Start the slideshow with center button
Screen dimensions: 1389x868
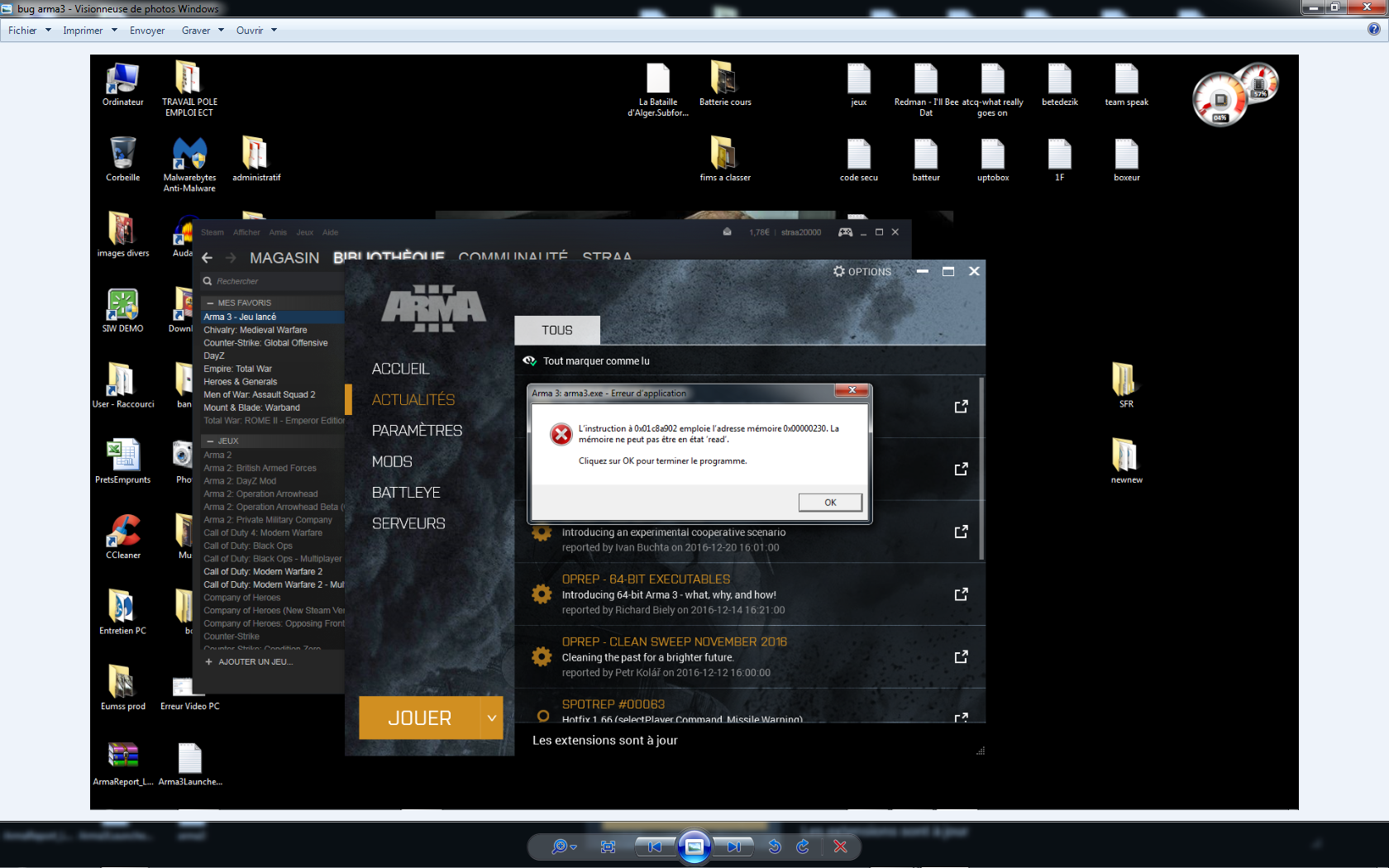click(694, 847)
